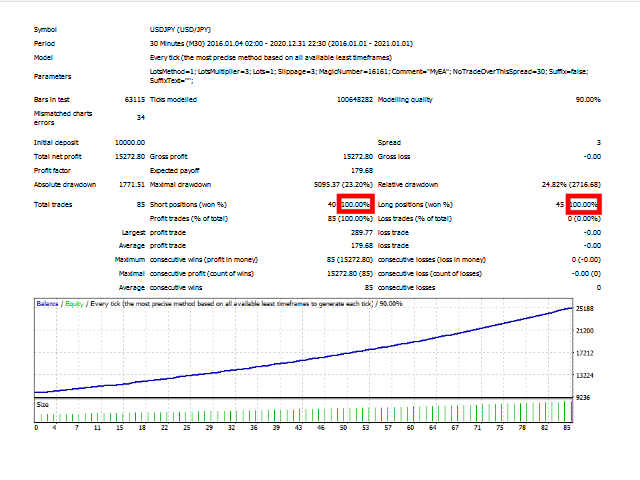Click the Gross loss value -0.00

coord(592,156)
